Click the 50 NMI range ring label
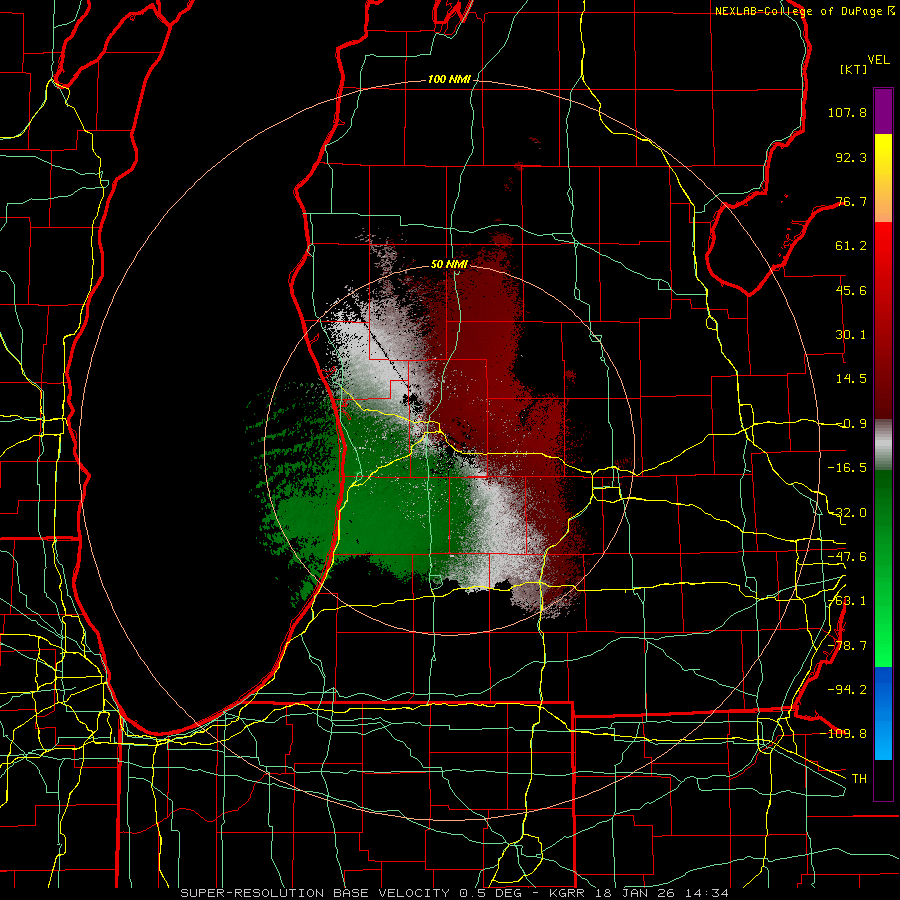This screenshot has height=900, width=900. point(449,264)
